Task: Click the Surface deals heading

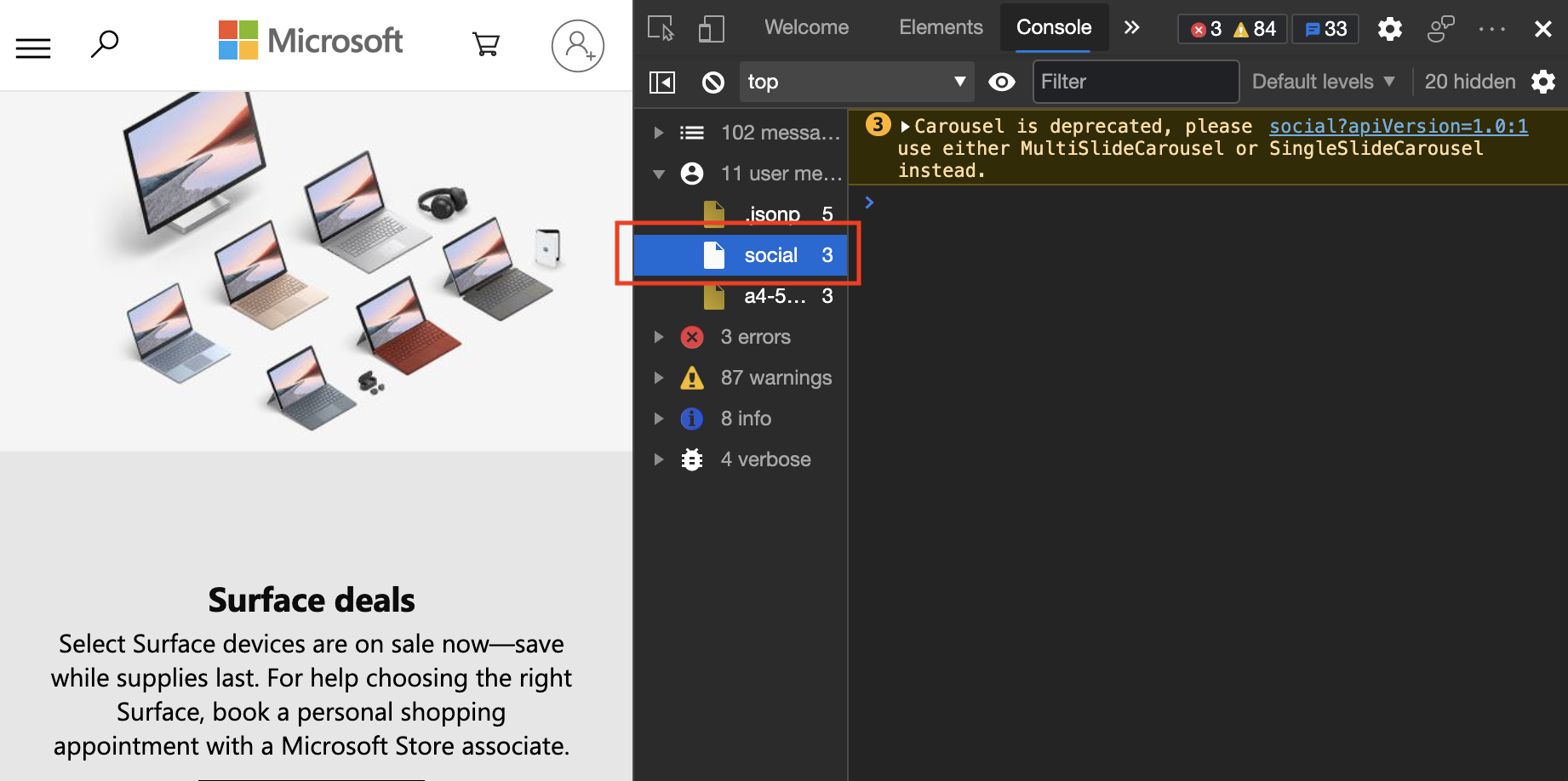Action: coord(312,600)
